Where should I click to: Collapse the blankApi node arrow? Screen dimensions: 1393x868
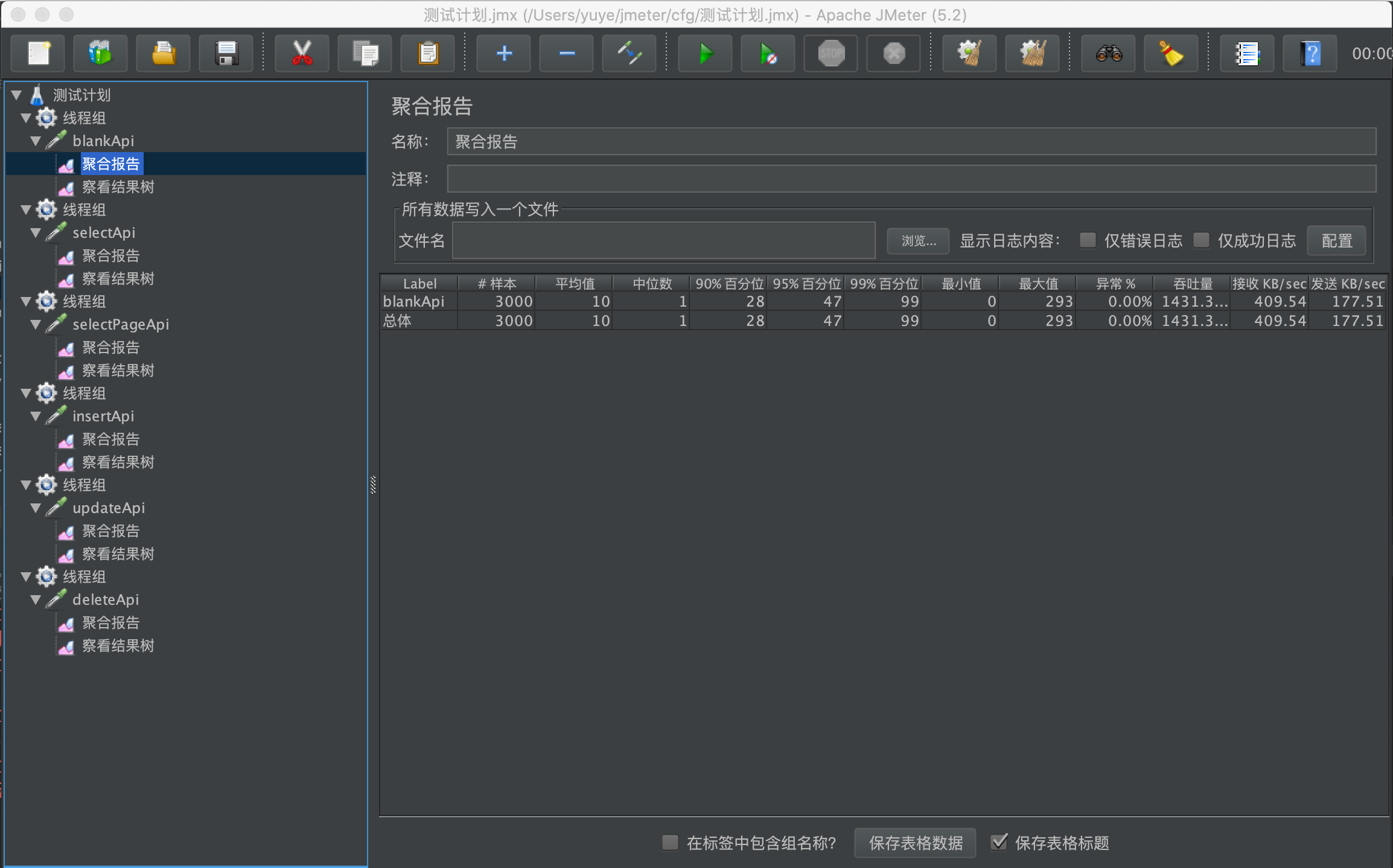click(x=36, y=141)
